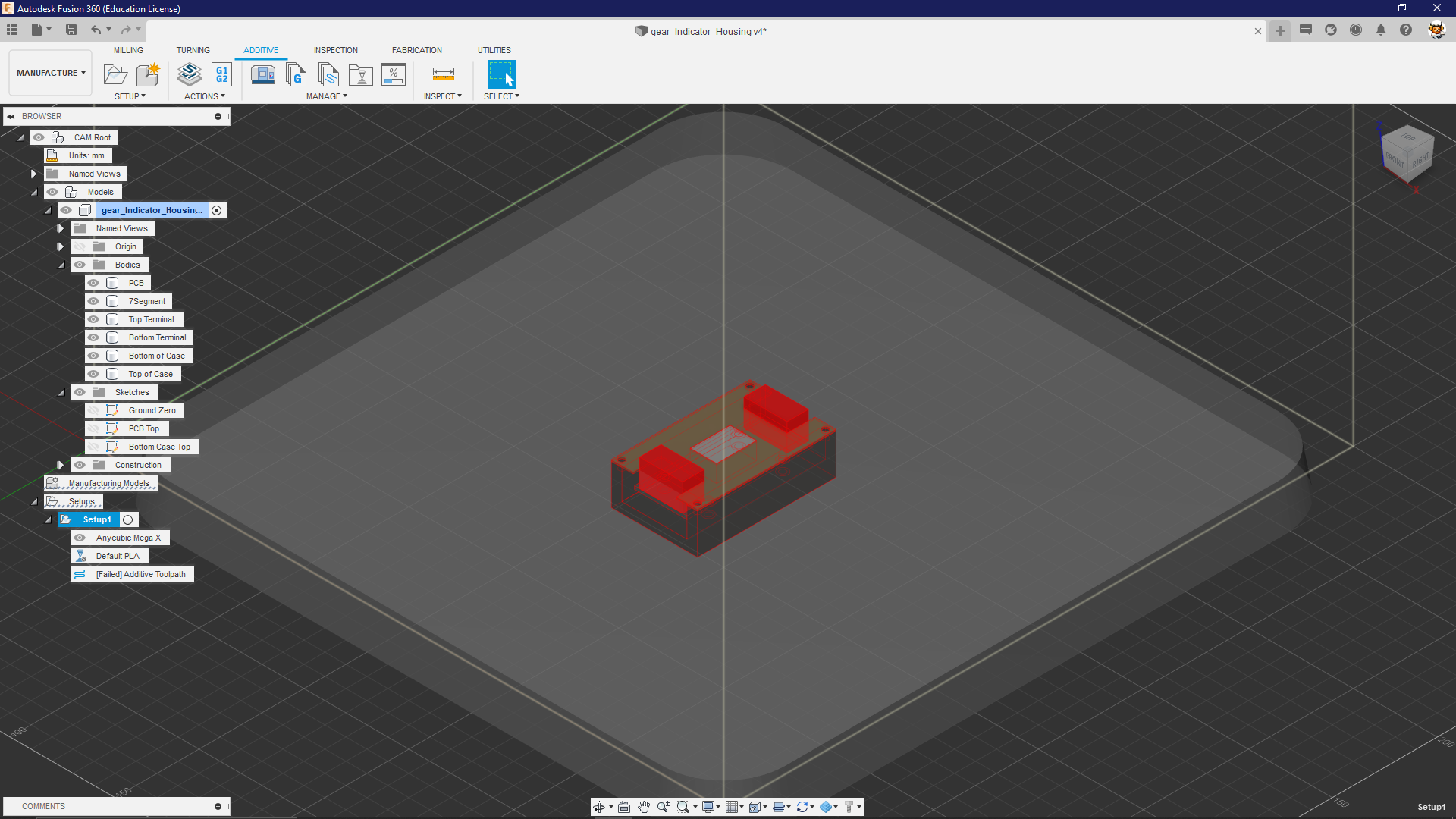Select the Failed Additive Toolpath entry

point(140,574)
